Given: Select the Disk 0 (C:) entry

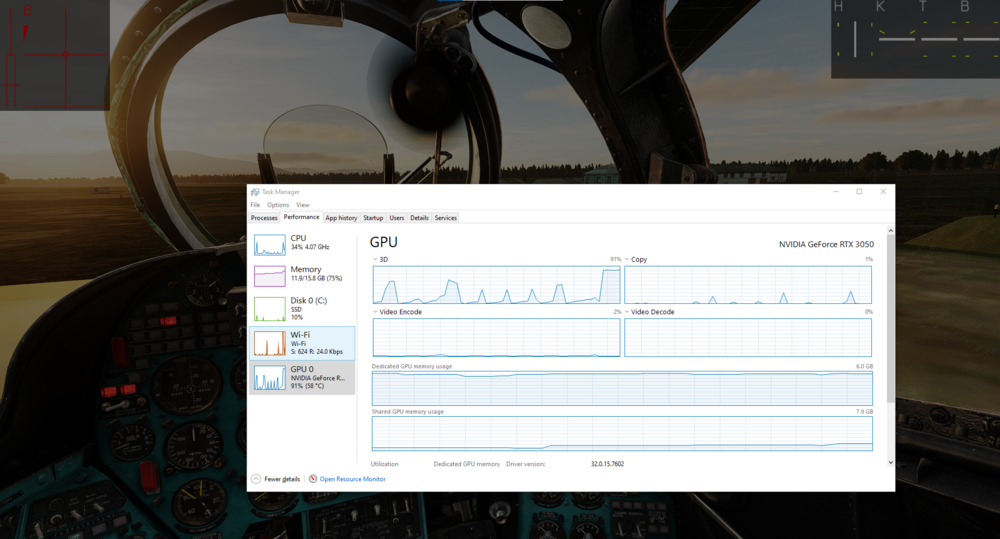Looking at the screenshot, I should tap(302, 308).
